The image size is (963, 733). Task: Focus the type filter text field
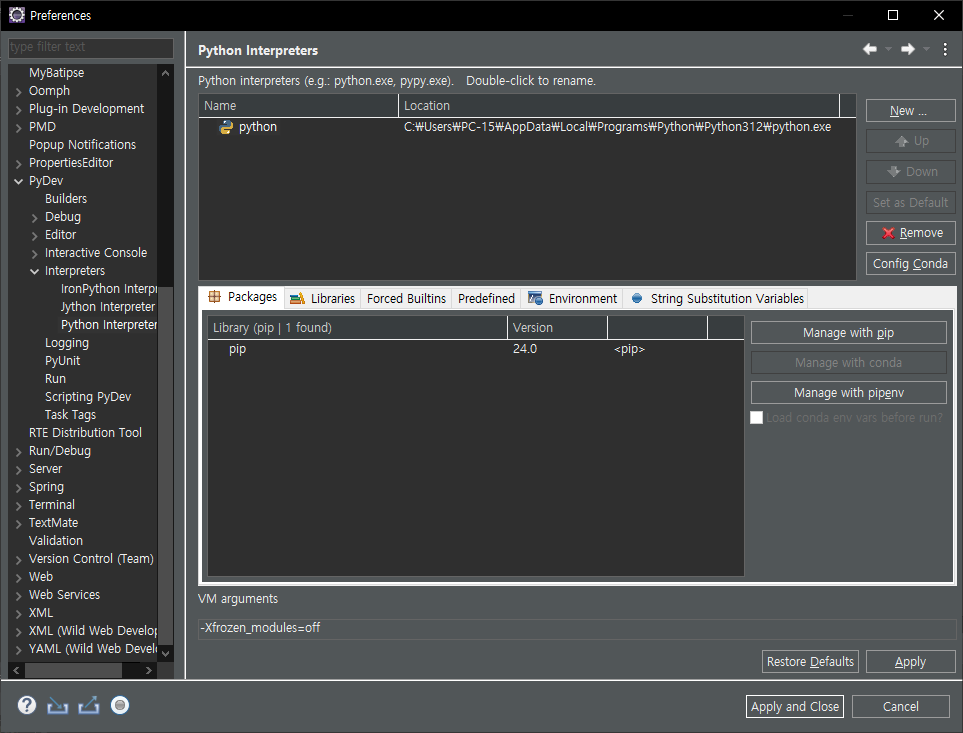91,47
